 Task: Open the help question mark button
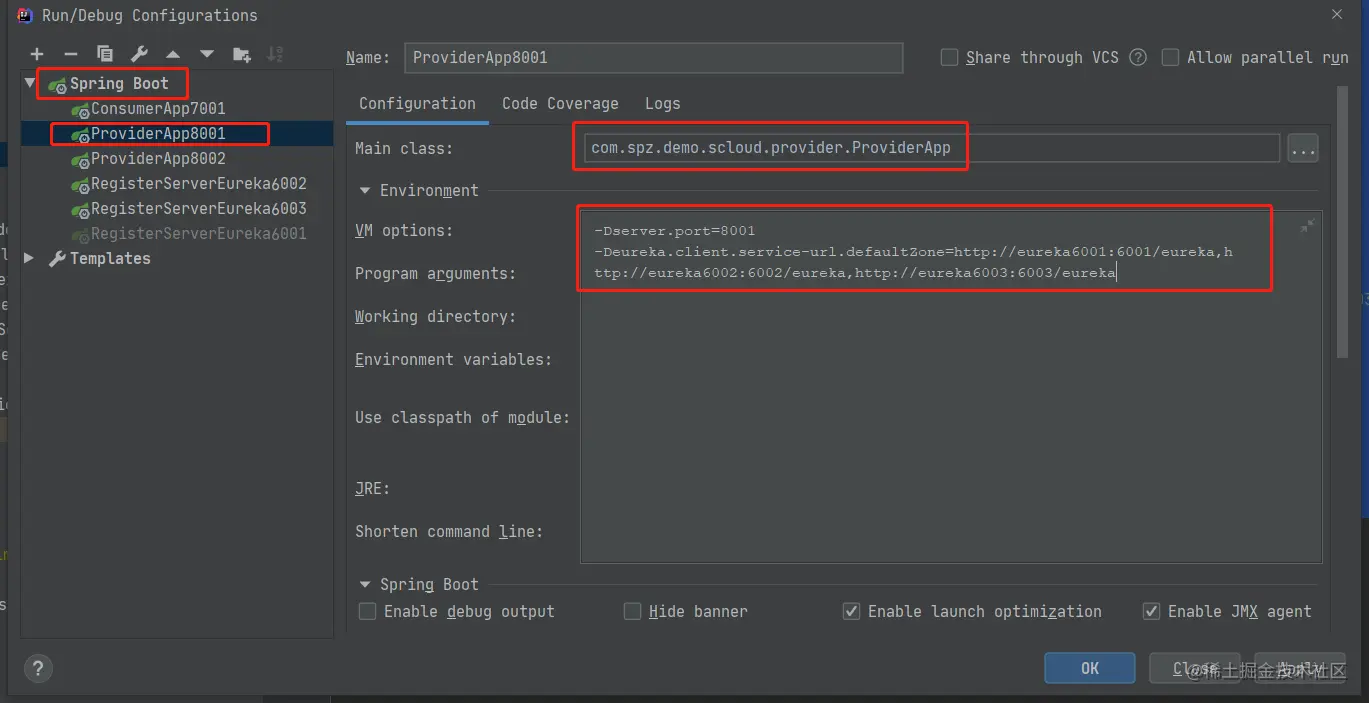point(38,668)
